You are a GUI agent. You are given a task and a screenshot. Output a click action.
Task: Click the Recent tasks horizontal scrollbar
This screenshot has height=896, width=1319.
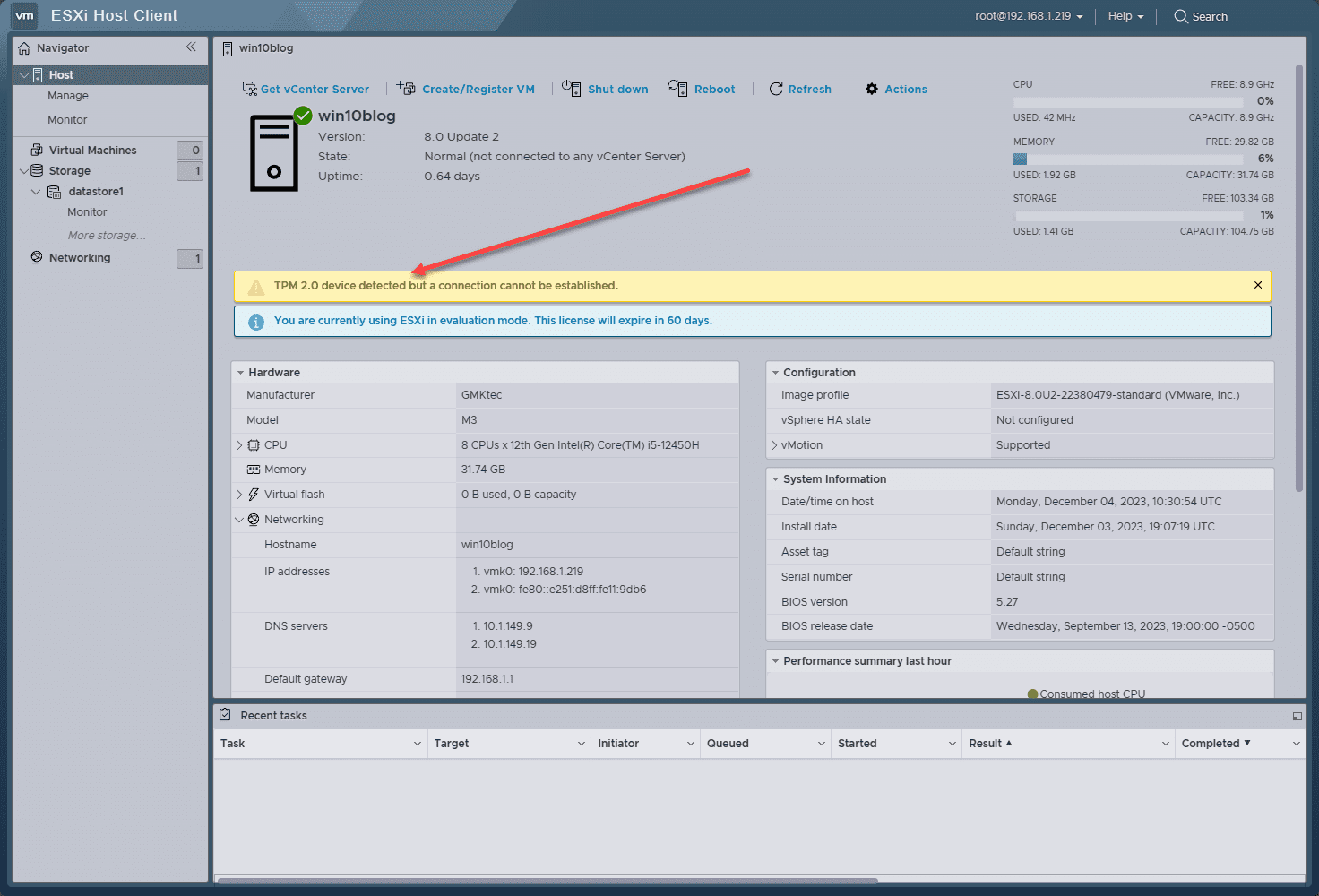[x=547, y=881]
